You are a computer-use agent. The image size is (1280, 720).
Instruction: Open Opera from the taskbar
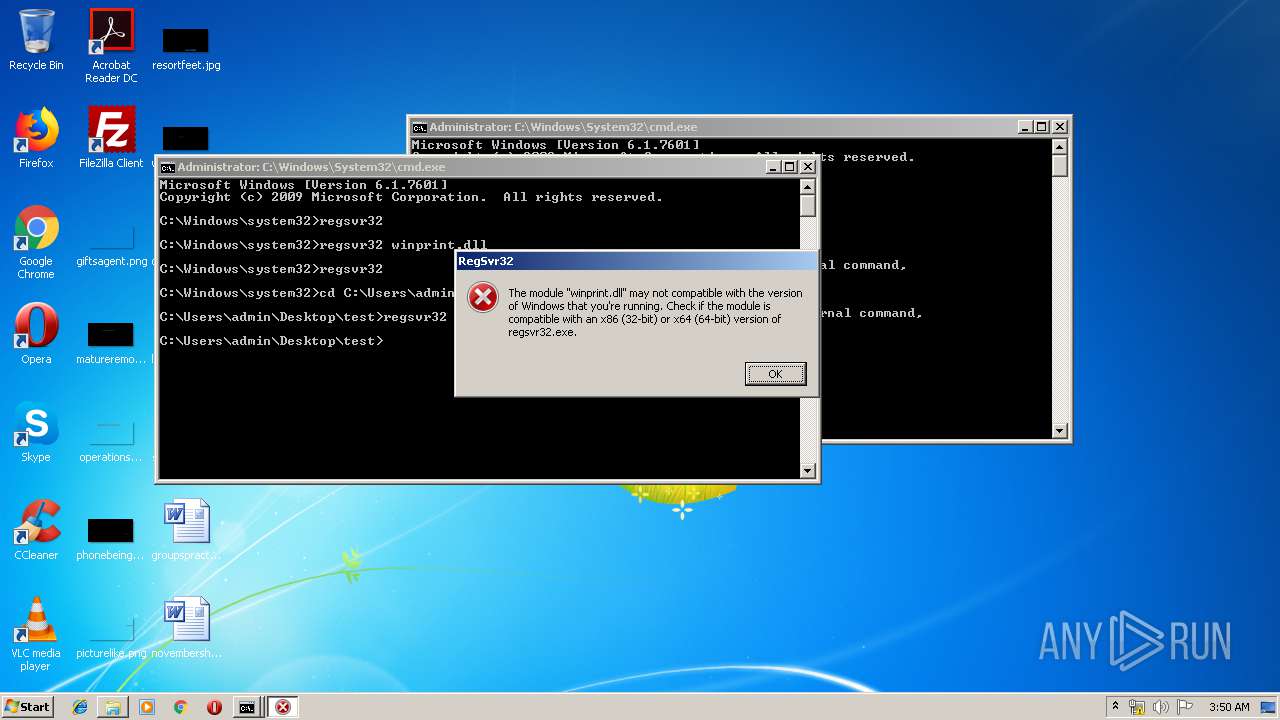click(x=214, y=707)
